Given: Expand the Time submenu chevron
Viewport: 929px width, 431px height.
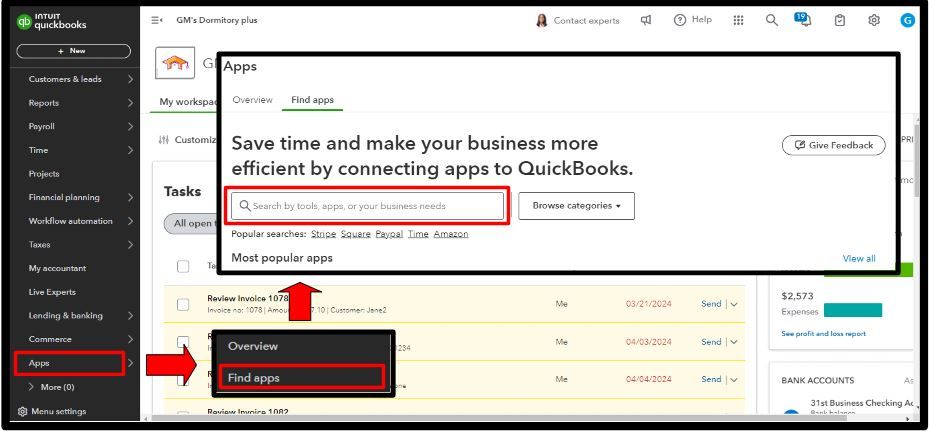Looking at the screenshot, I should click(x=130, y=150).
